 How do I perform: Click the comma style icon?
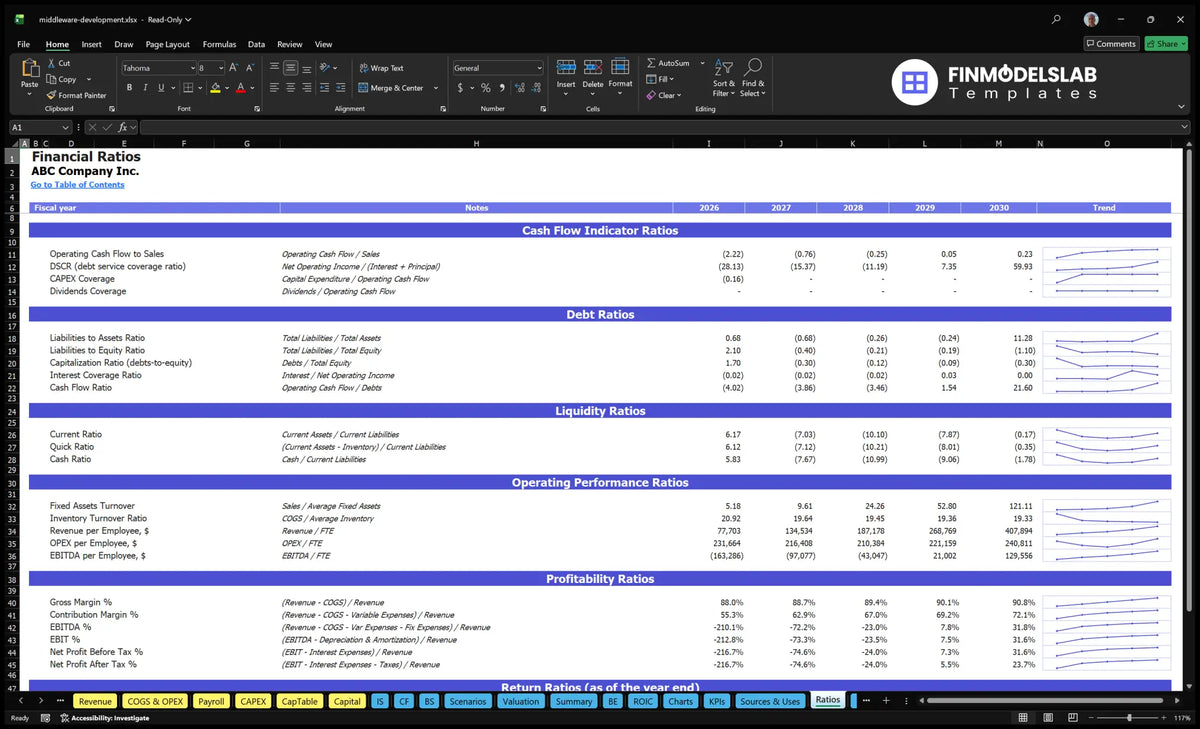[x=501, y=88]
